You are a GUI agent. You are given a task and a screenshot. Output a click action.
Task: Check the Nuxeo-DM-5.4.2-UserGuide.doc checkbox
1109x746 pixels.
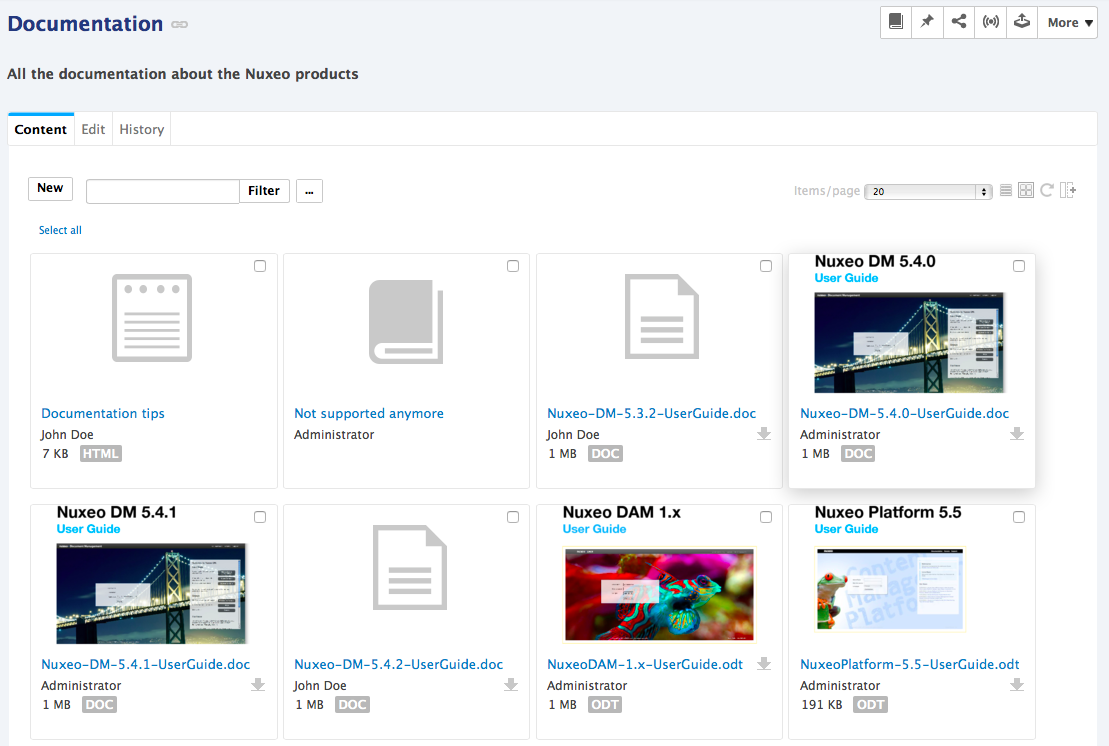pos(513,517)
